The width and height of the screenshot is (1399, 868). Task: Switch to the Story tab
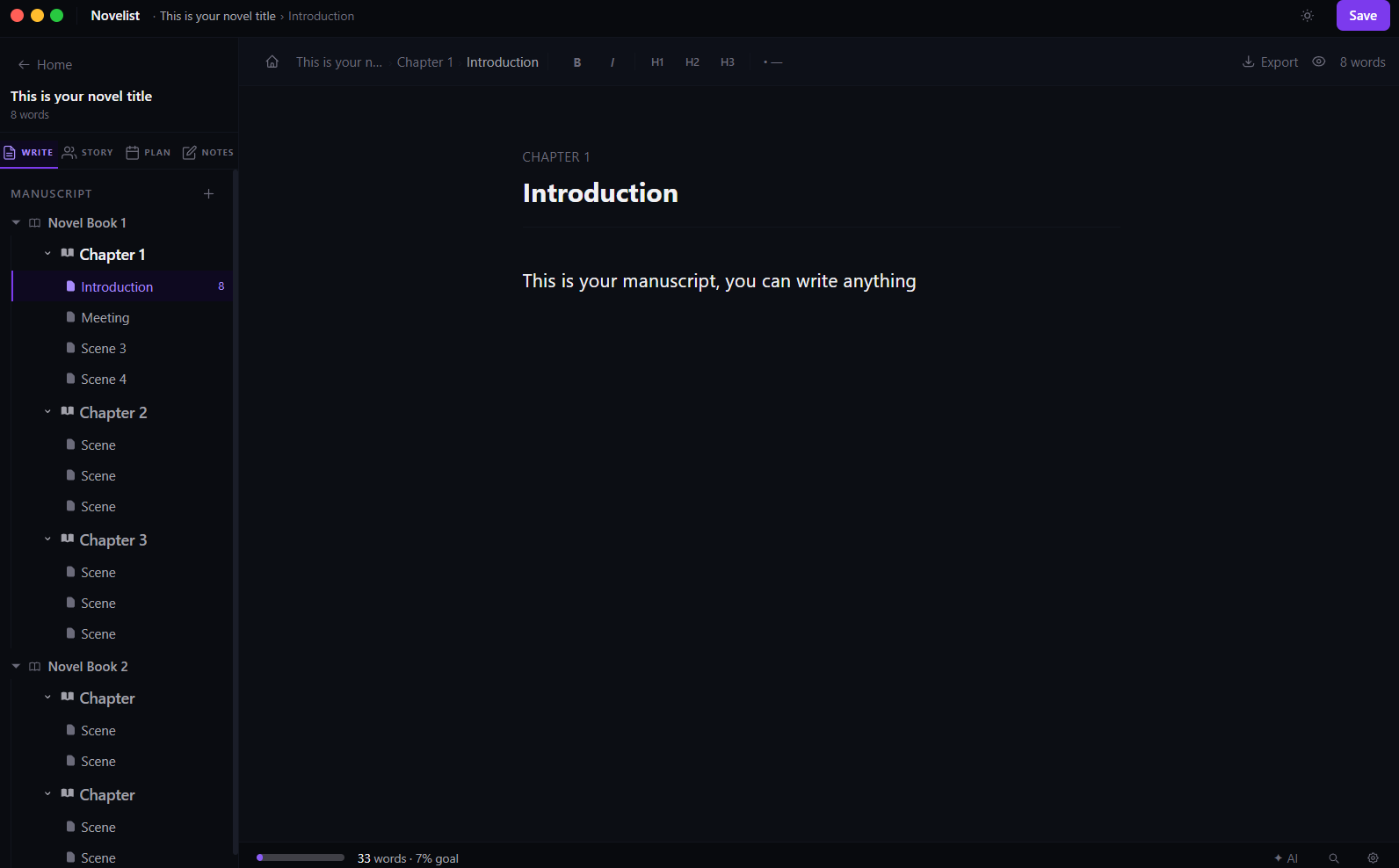(x=88, y=153)
